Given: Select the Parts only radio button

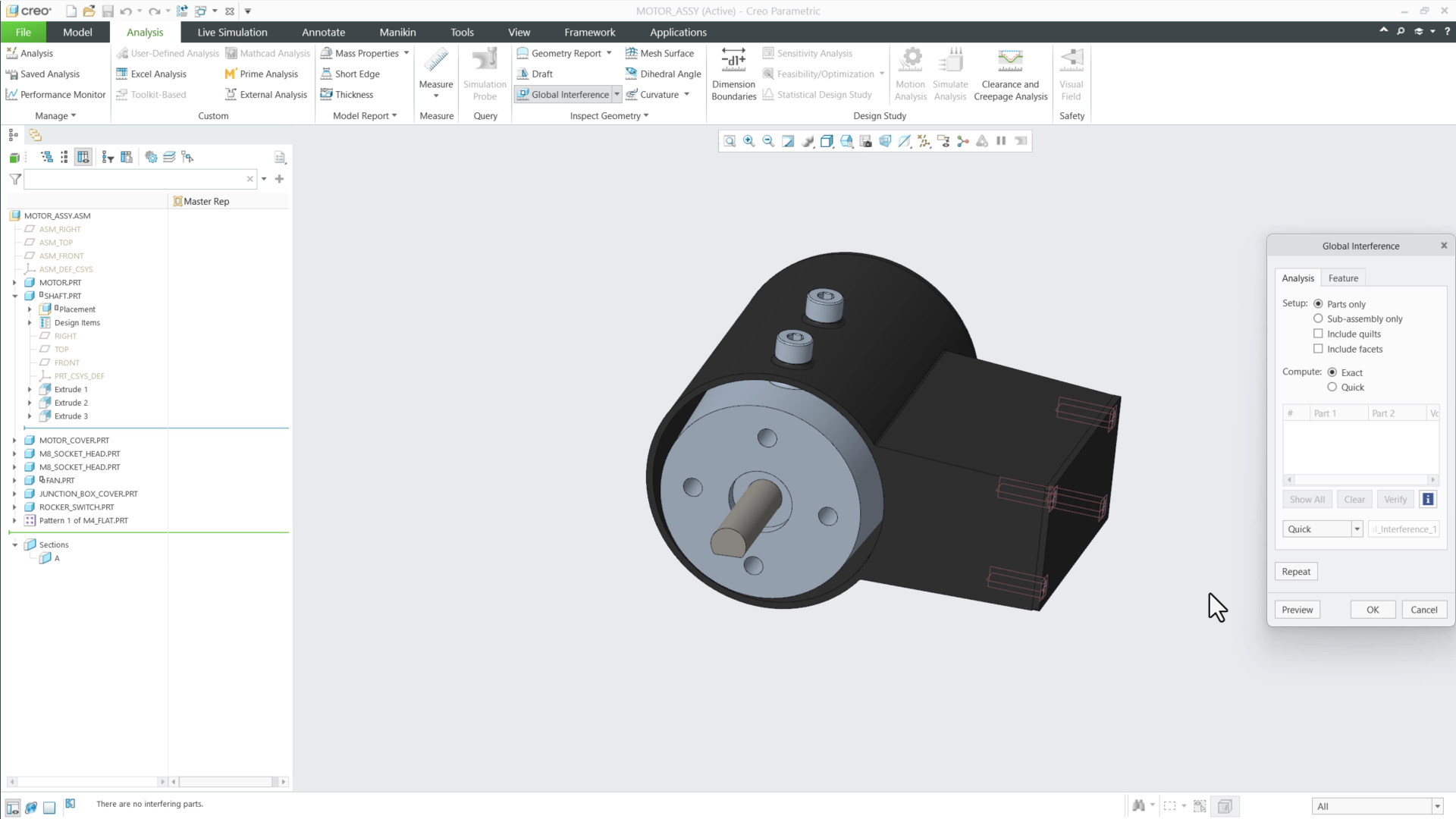Looking at the screenshot, I should [x=1319, y=303].
